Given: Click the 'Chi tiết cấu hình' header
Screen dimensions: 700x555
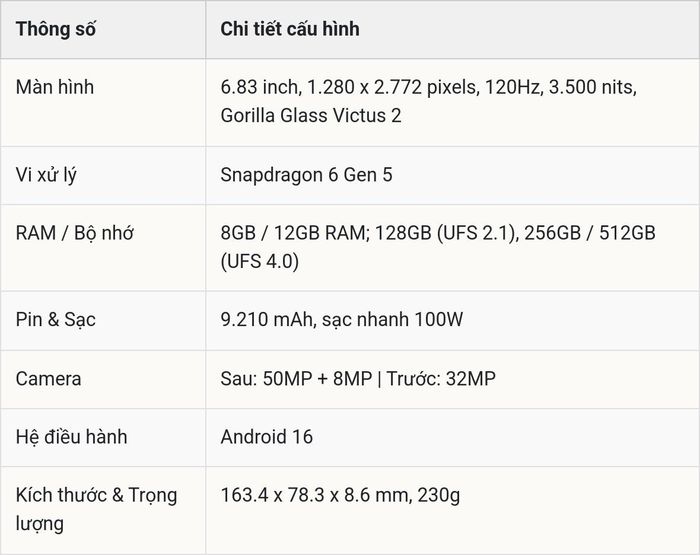Looking at the screenshot, I should 290,29.
